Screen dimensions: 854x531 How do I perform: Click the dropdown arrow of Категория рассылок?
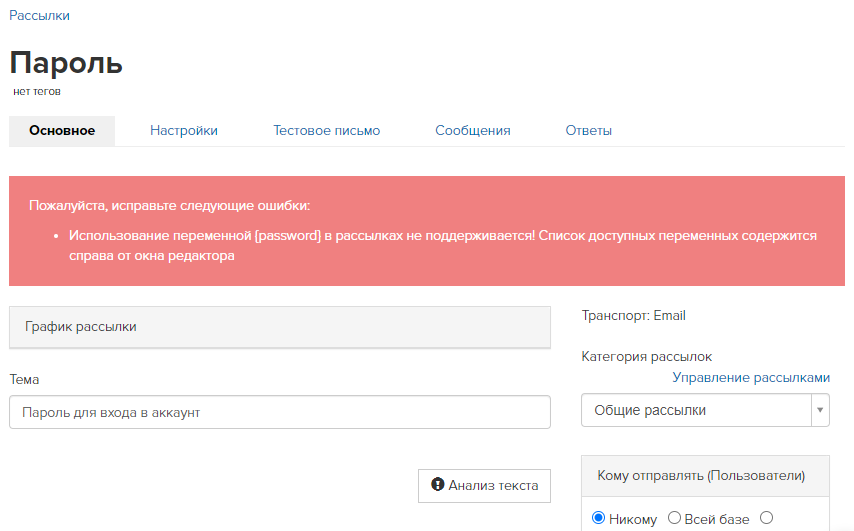(x=820, y=410)
